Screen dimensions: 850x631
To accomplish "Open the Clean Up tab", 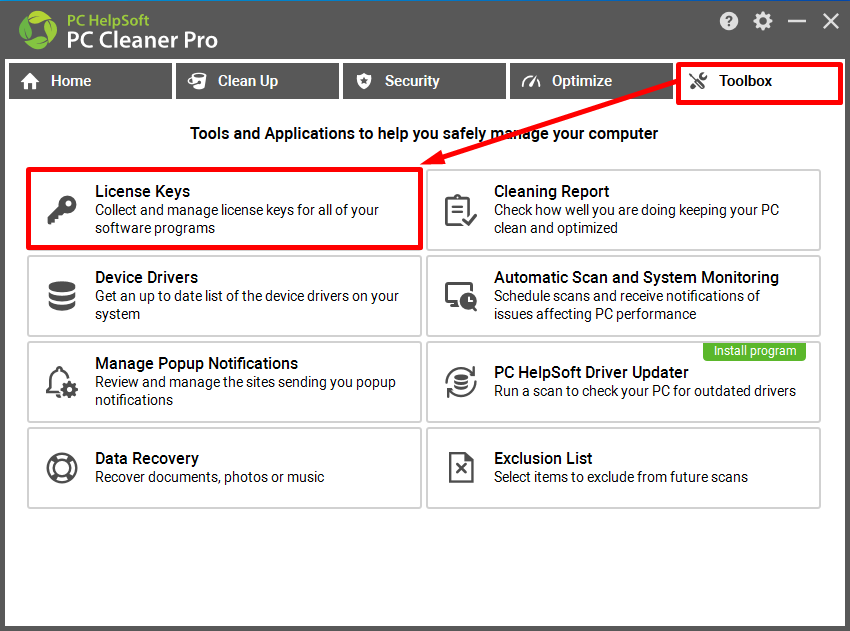I will 257,81.
